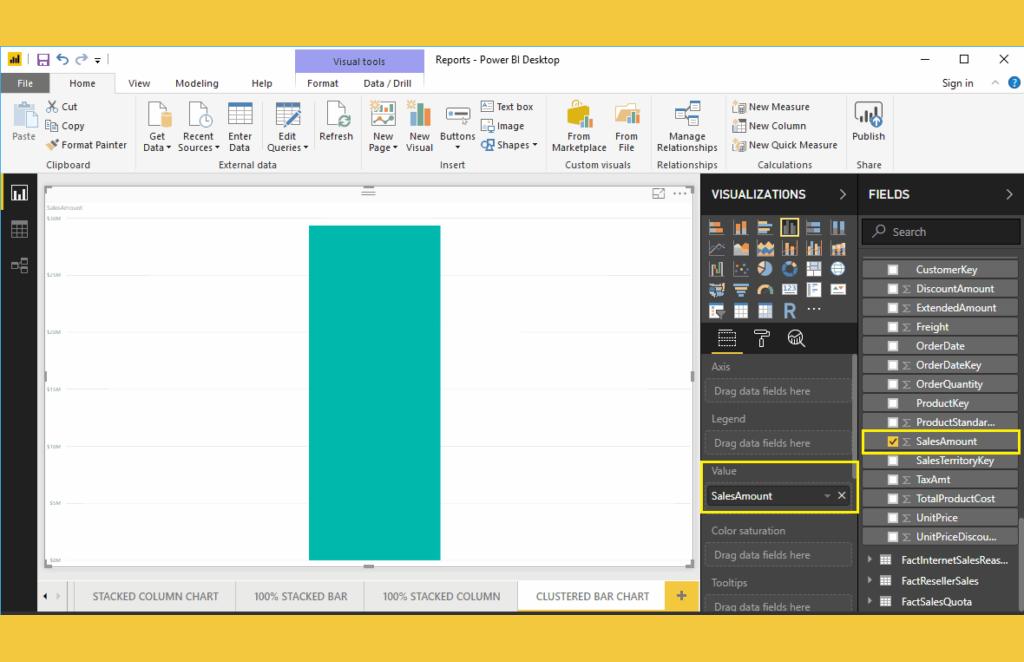
Task: Pick the funnel chart visualization
Action: pos(742,289)
